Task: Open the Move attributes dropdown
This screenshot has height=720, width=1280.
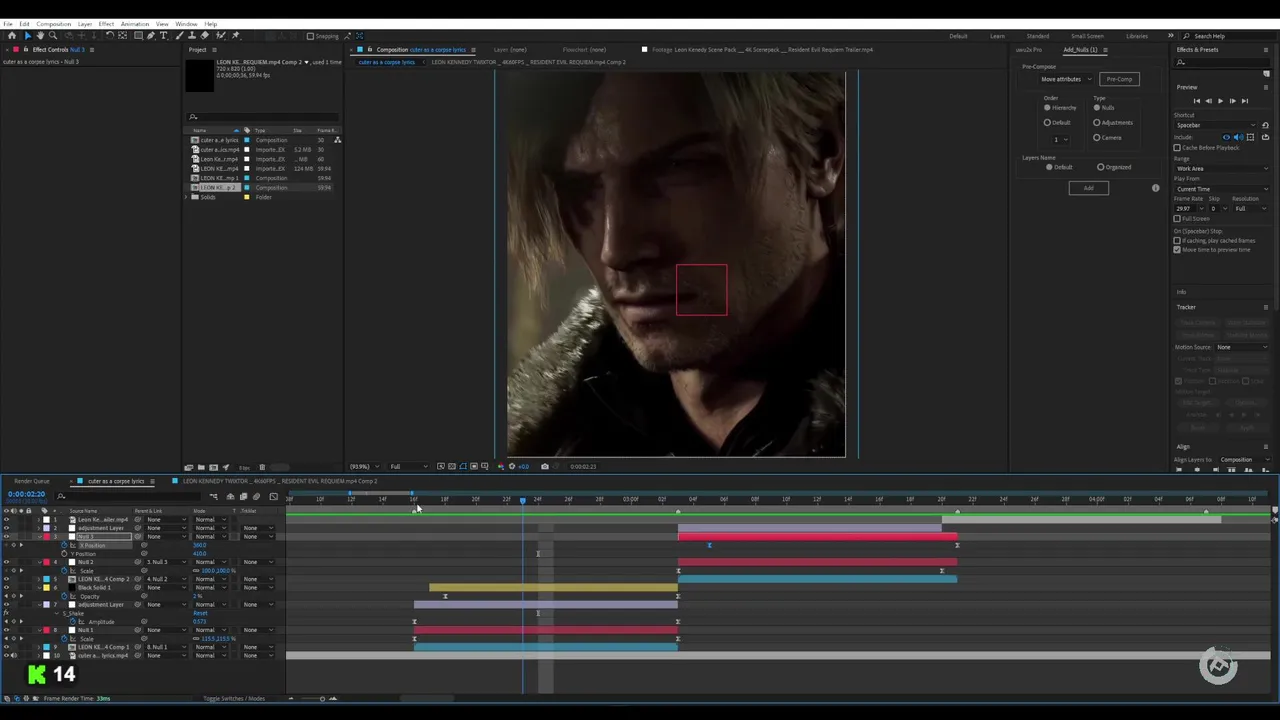Action: tap(1066, 79)
